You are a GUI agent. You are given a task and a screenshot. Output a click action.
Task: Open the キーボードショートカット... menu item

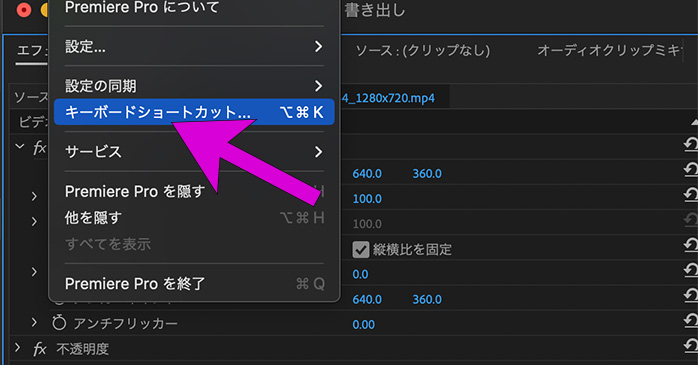[x=194, y=112]
